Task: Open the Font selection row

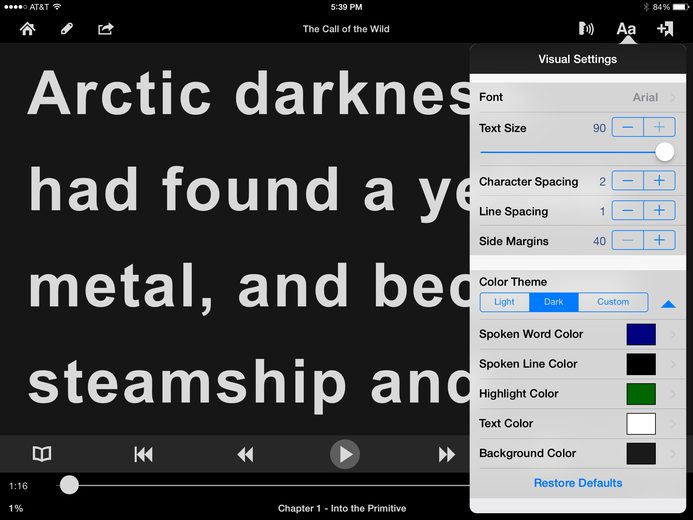Action: click(578, 97)
